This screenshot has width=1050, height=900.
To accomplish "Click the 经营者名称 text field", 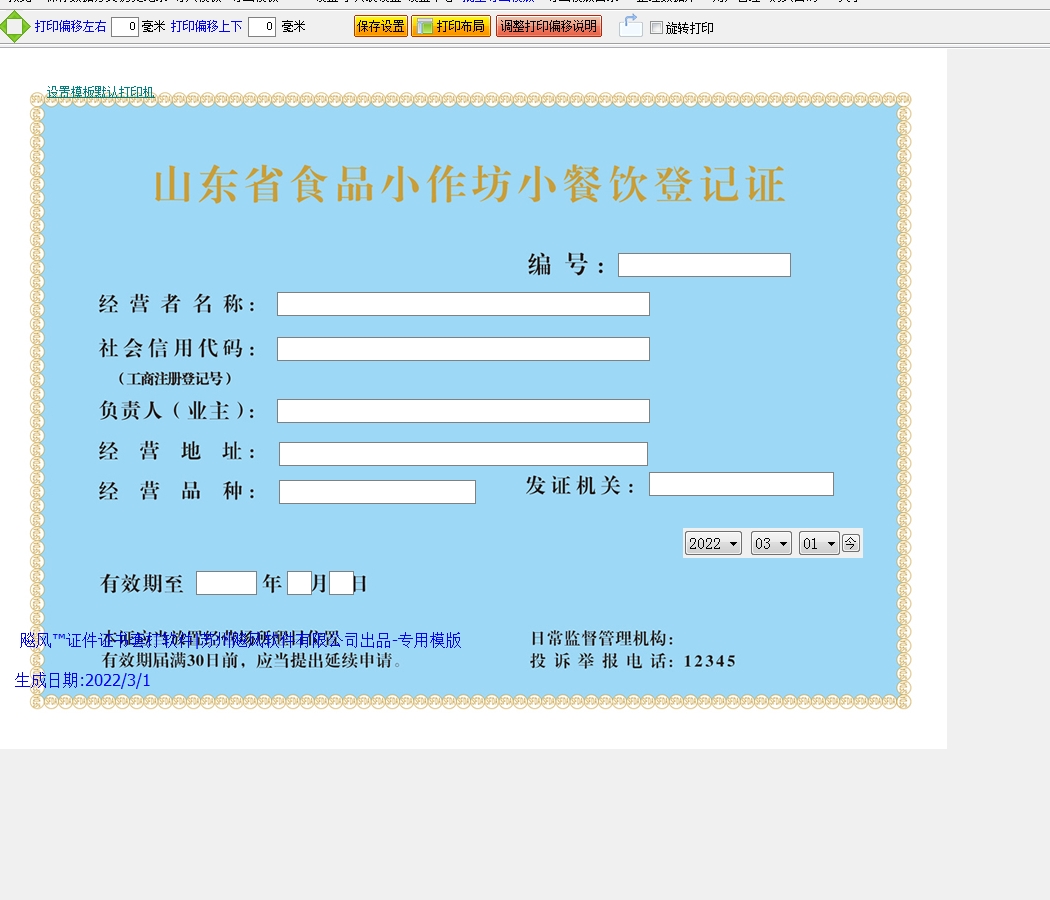I will pos(463,304).
